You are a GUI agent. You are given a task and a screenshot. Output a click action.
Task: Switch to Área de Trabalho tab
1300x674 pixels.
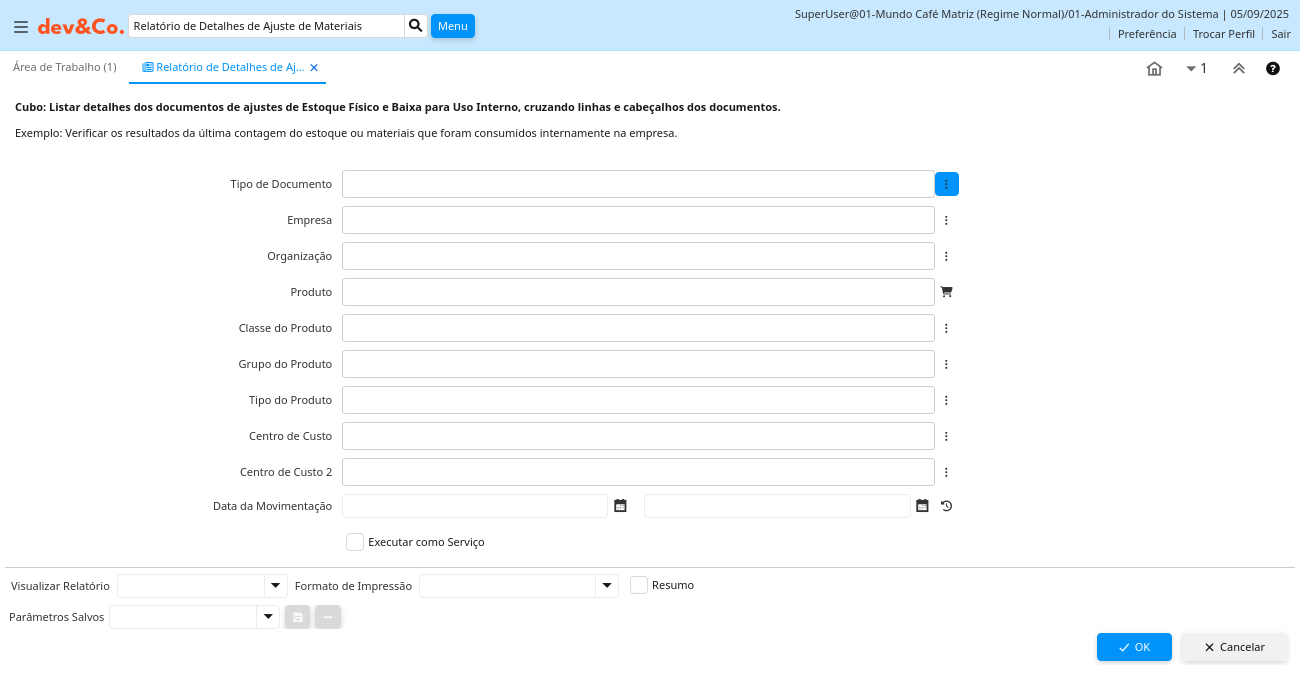[64, 67]
